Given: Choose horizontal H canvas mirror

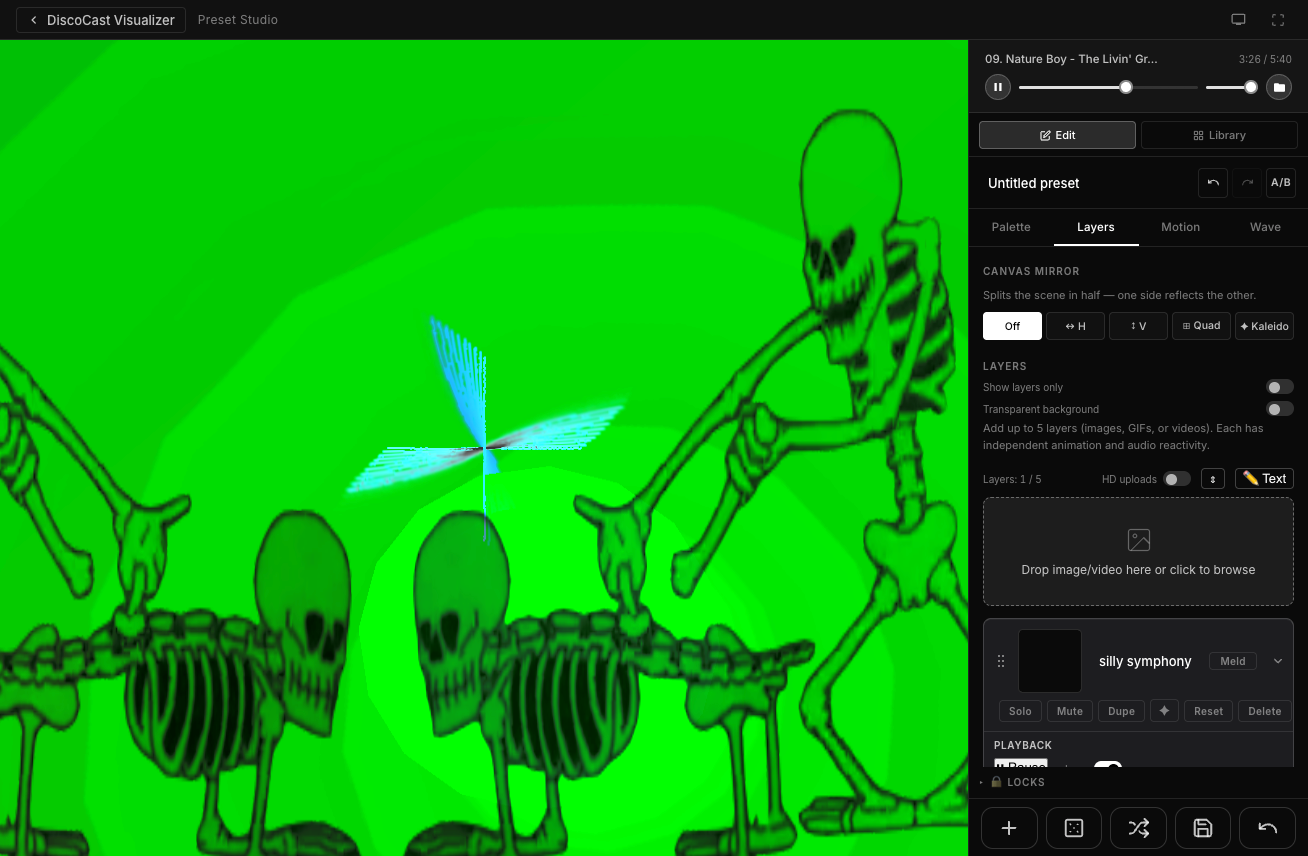Looking at the screenshot, I should coord(1075,326).
